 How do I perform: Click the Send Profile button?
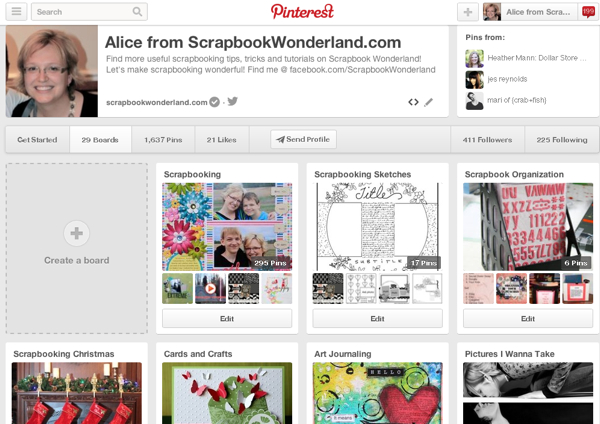coord(303,139)
